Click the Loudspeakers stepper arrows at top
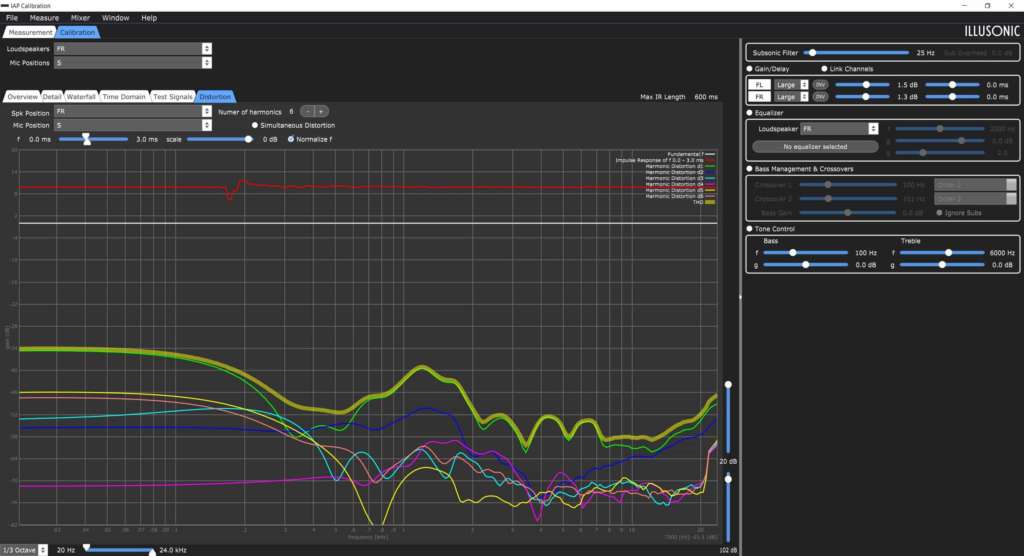 (206, 49)
